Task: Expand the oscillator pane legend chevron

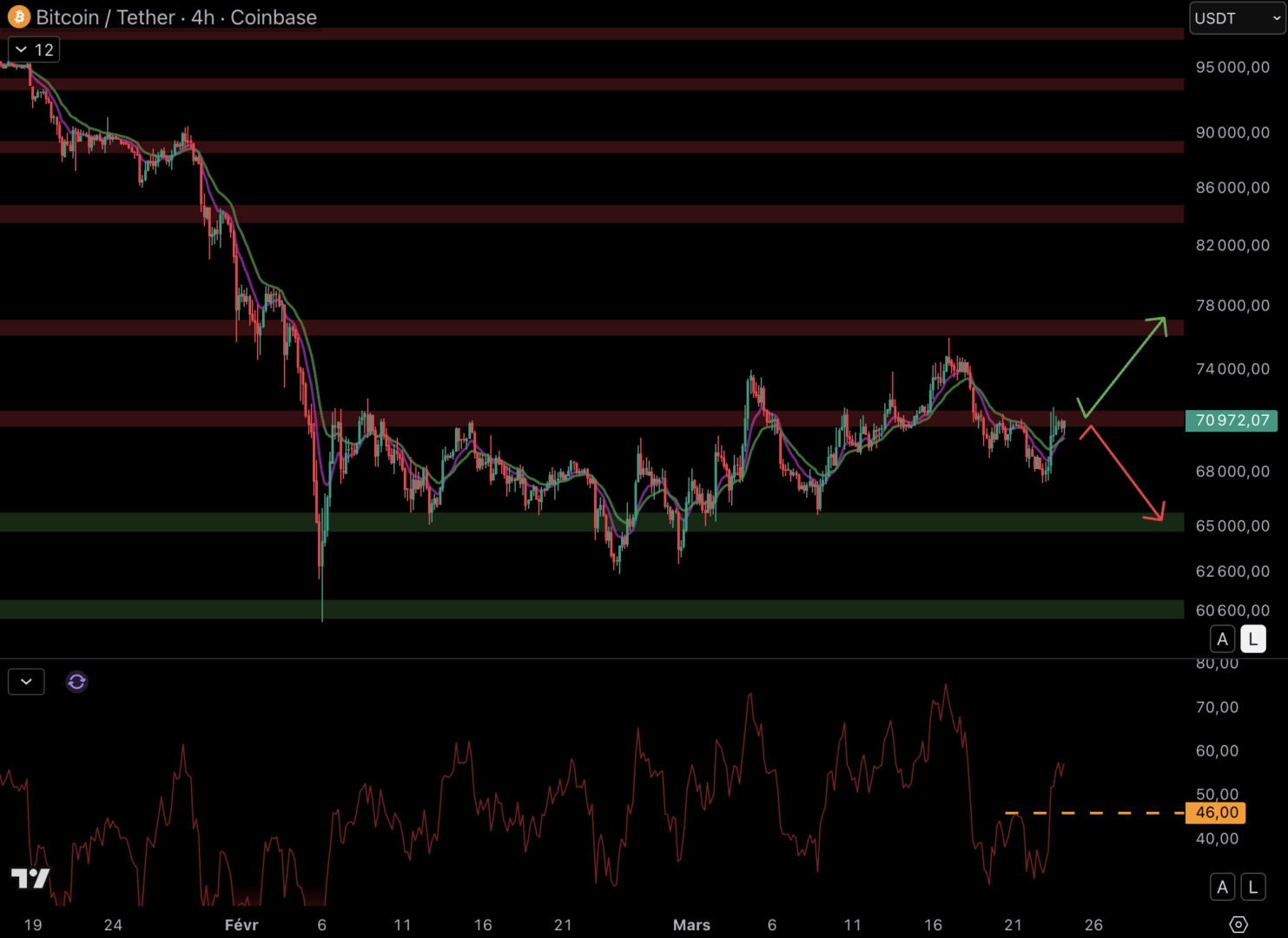Action: (26, 682)
